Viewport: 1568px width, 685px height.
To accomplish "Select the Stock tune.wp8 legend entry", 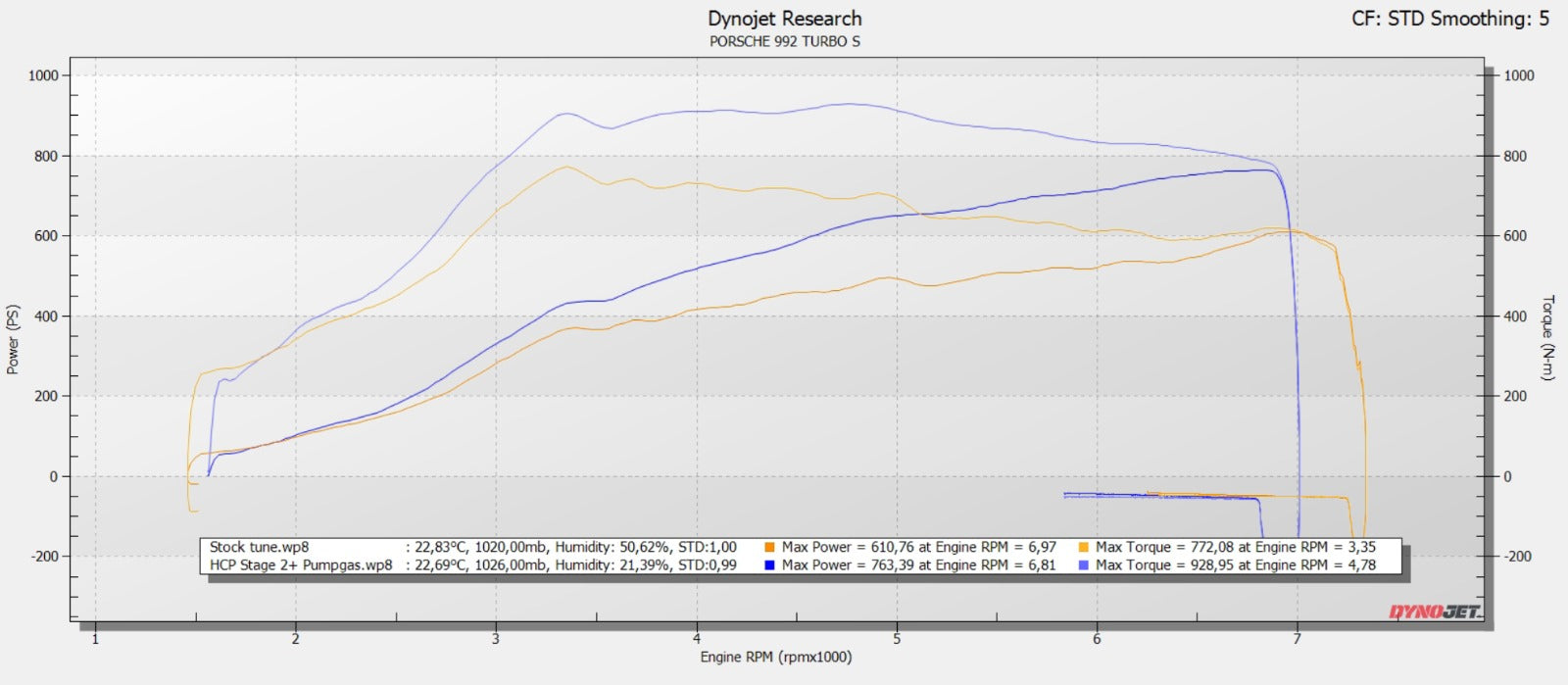I will point(259,548).
